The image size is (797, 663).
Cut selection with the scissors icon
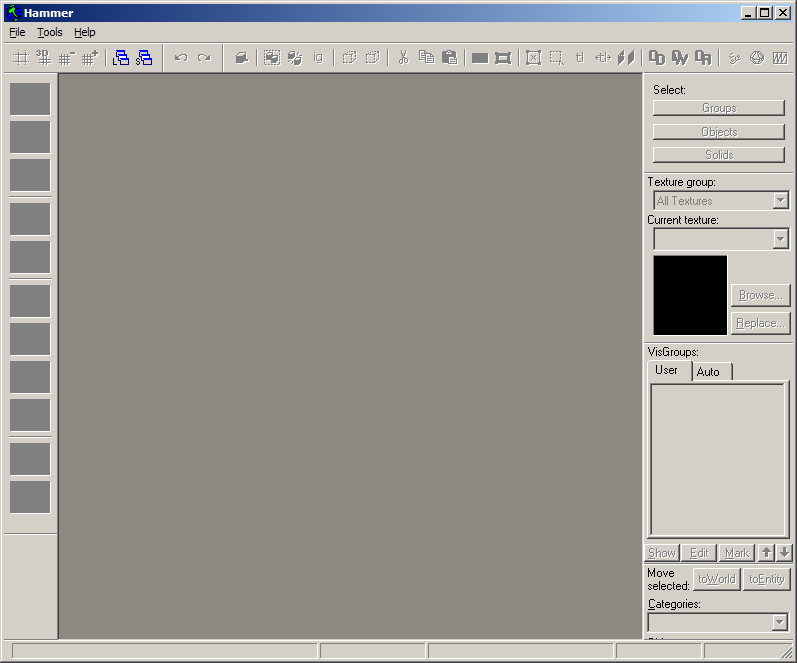coord(404,58)
